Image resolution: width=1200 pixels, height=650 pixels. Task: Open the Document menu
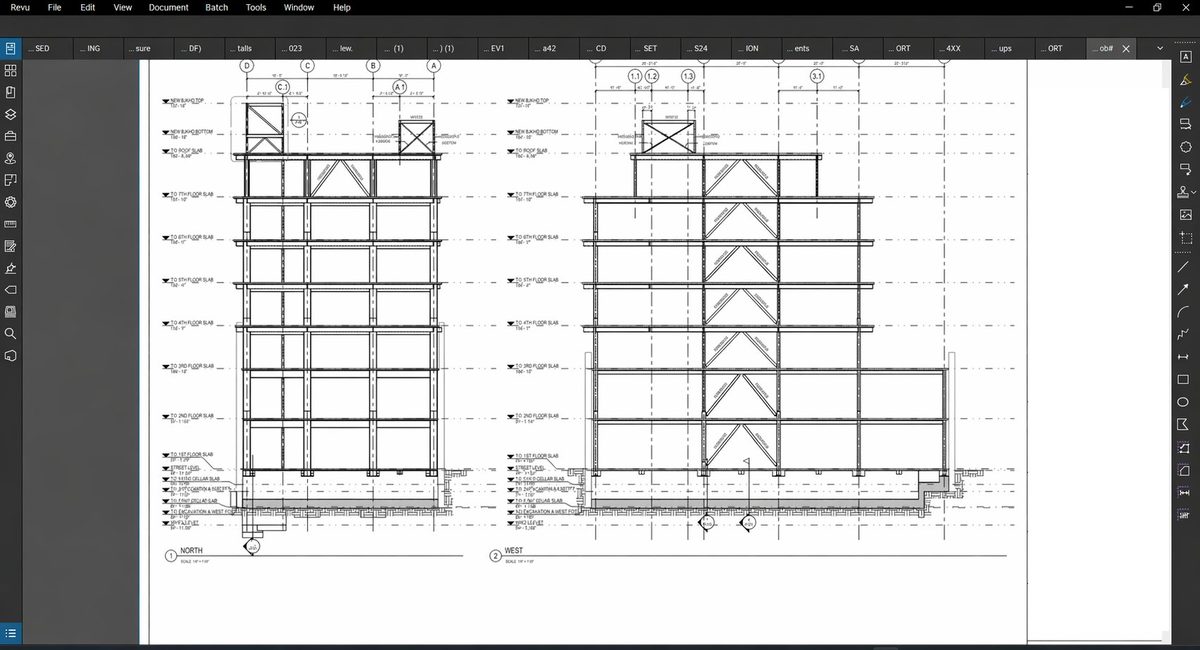[168, 7]
